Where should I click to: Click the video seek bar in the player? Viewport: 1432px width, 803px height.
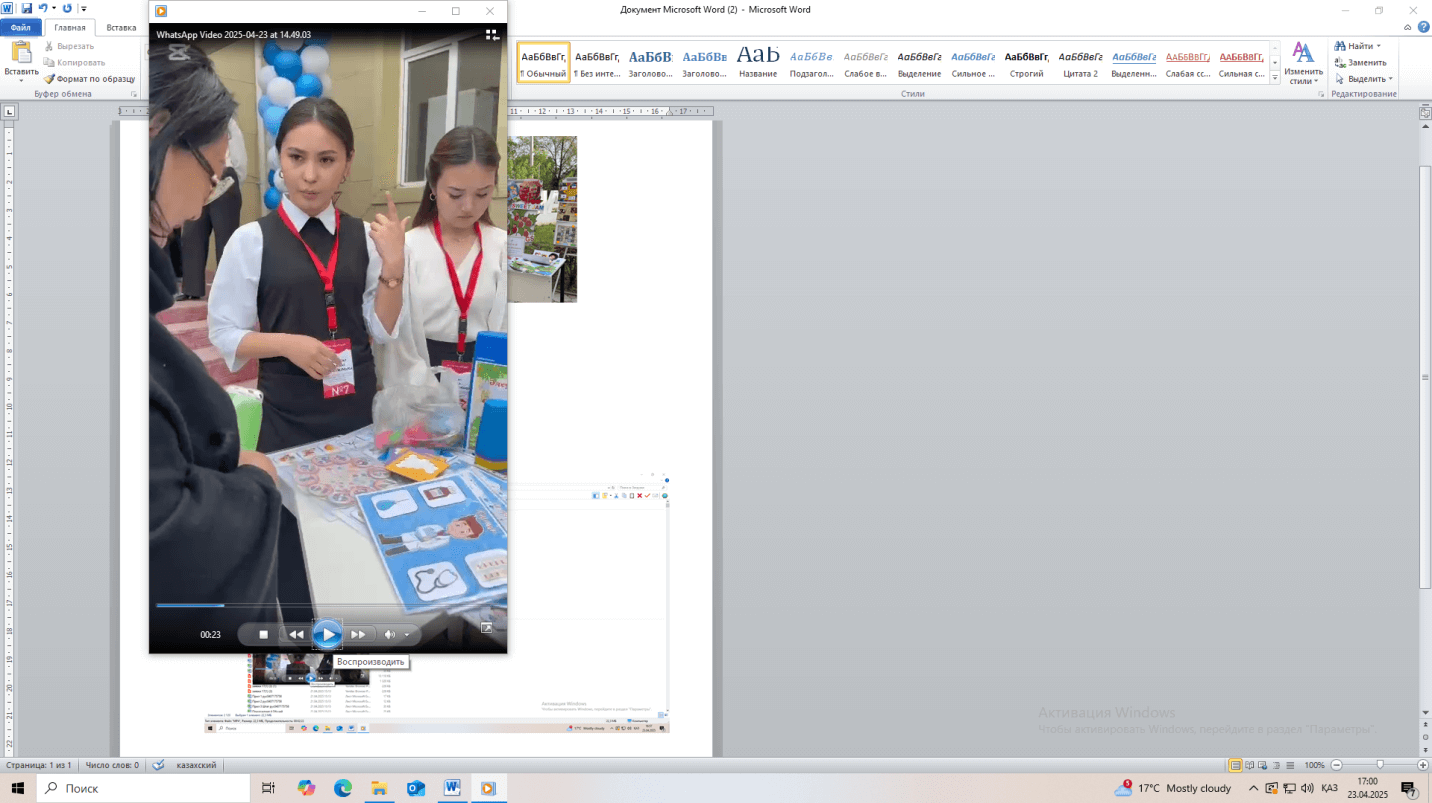[327, 605]
